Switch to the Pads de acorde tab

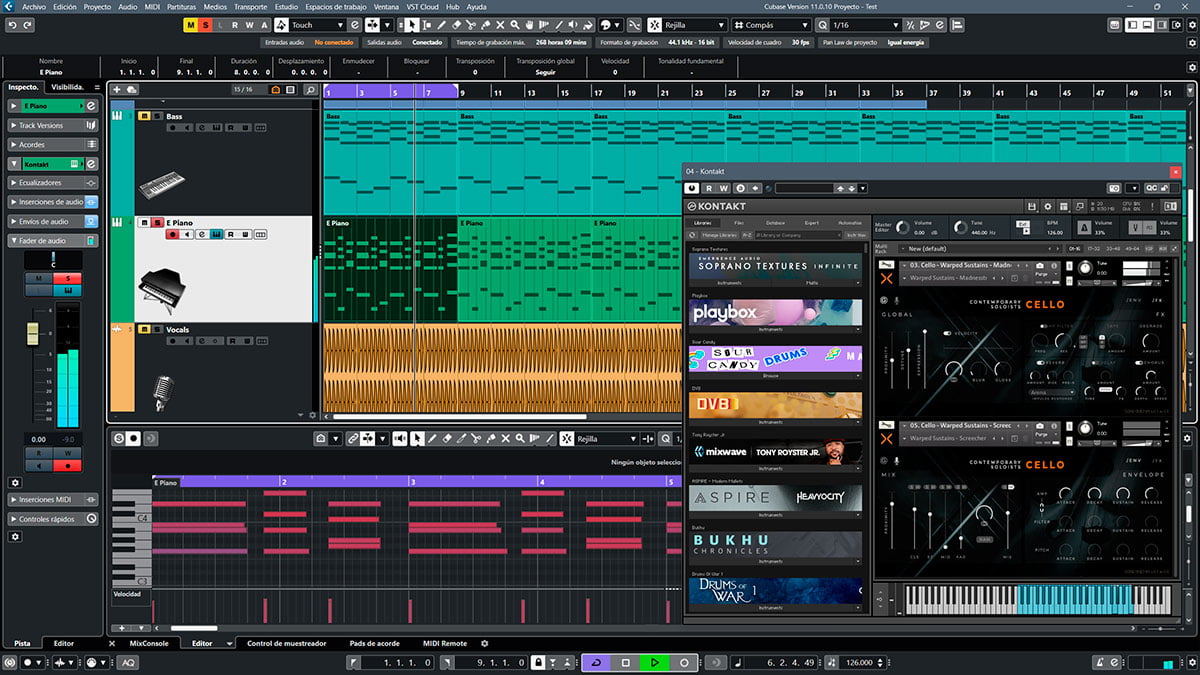[x=375, y=643]
